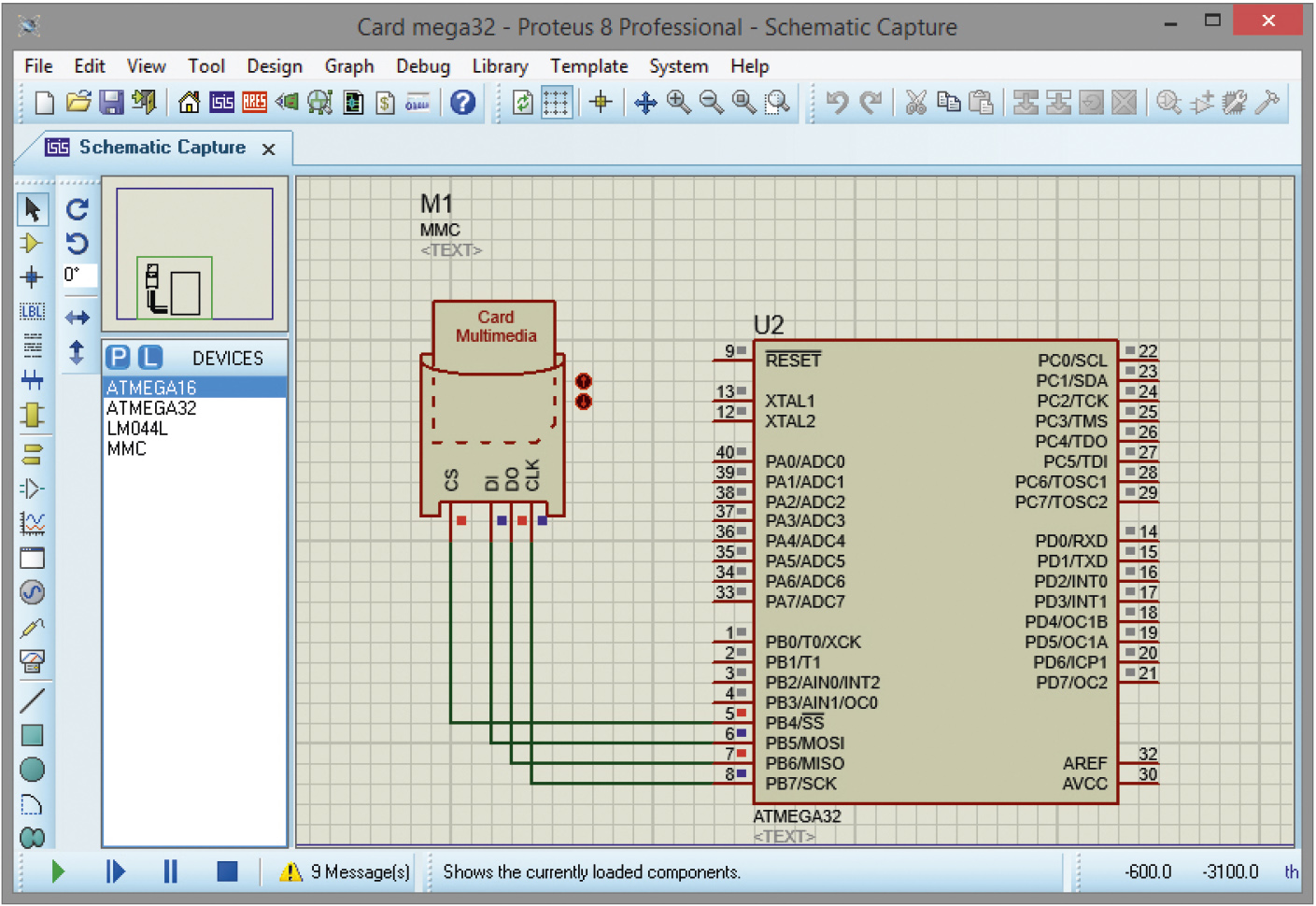Open the Bill of Materials icon
The height and width of the screenshot is (906, 1316).
click(x=385, y=102)
